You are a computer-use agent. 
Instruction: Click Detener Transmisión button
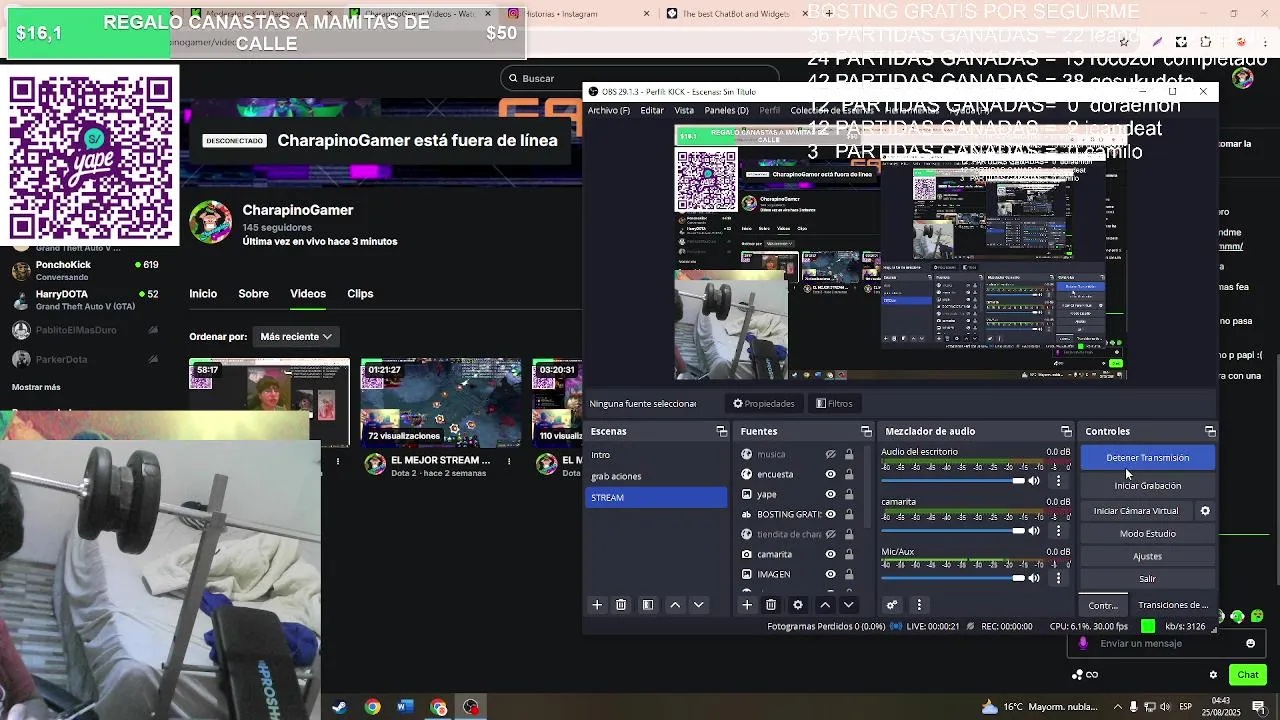click(x=1148, y=458)
